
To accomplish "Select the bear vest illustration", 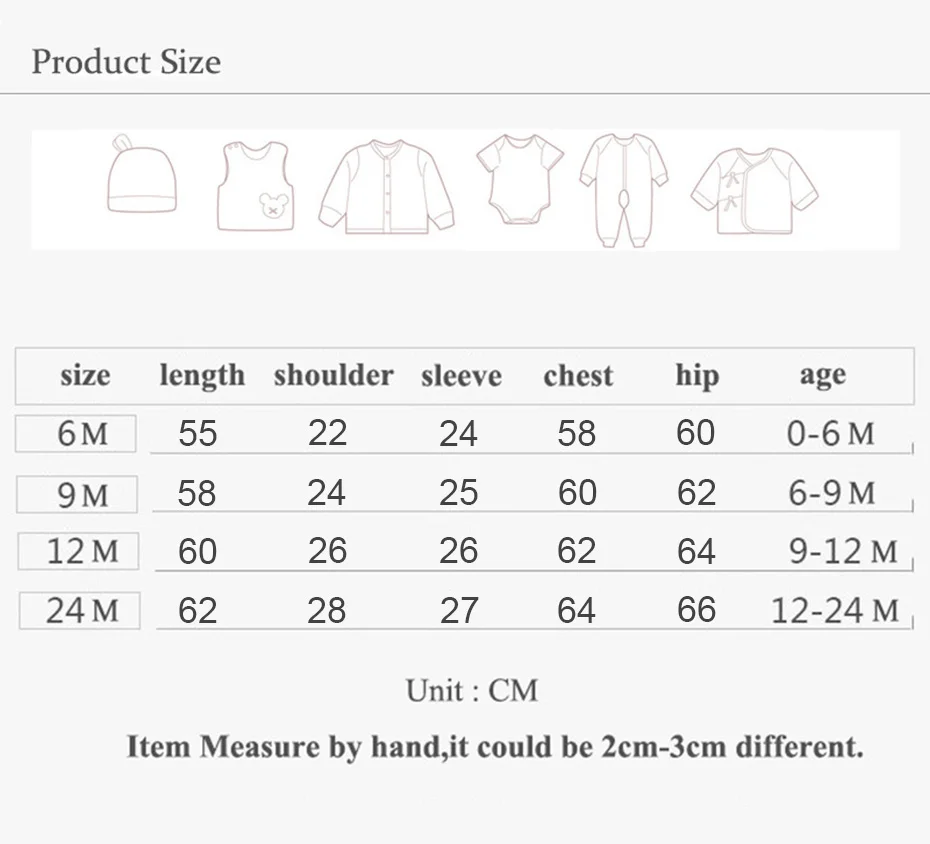I will [255, 186].
